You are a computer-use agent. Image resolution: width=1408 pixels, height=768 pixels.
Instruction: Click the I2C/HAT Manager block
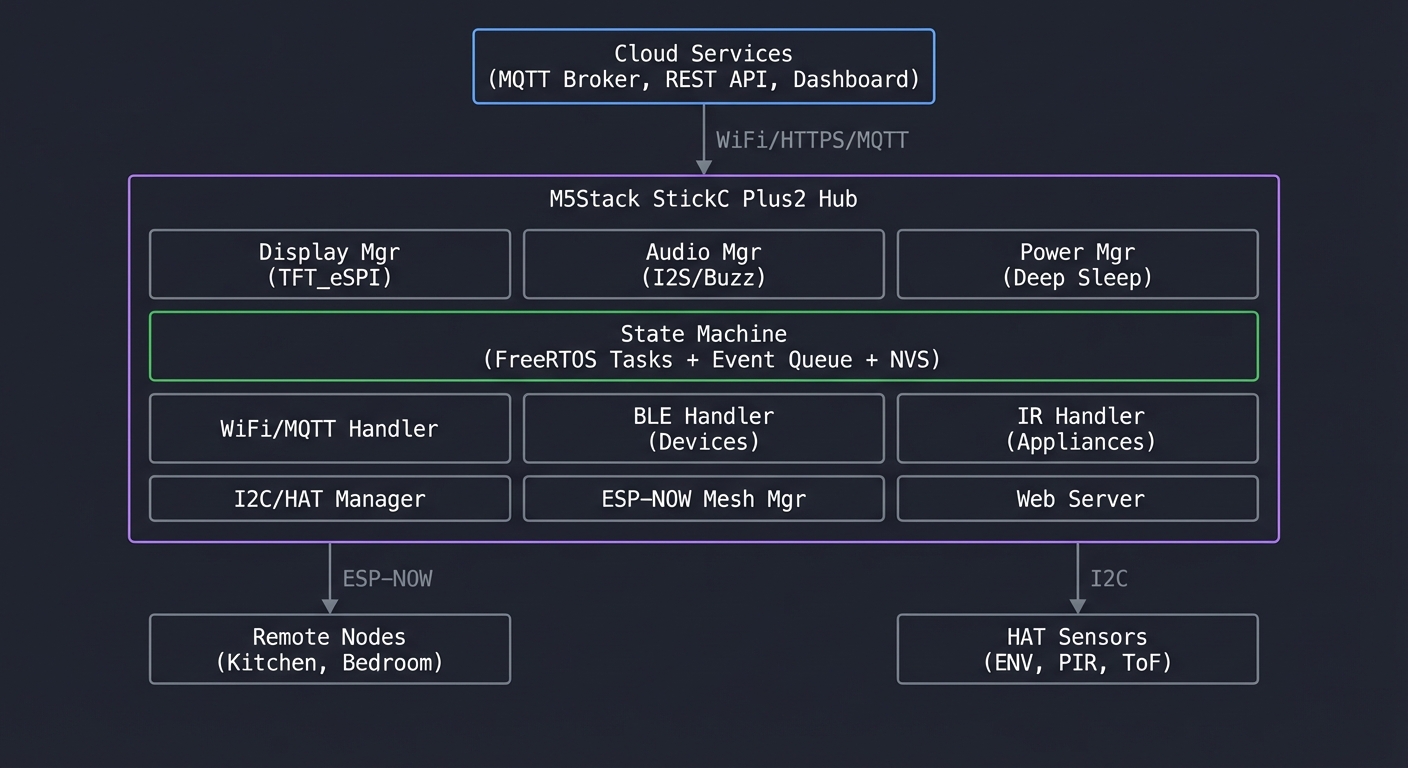tap(329, 498)
